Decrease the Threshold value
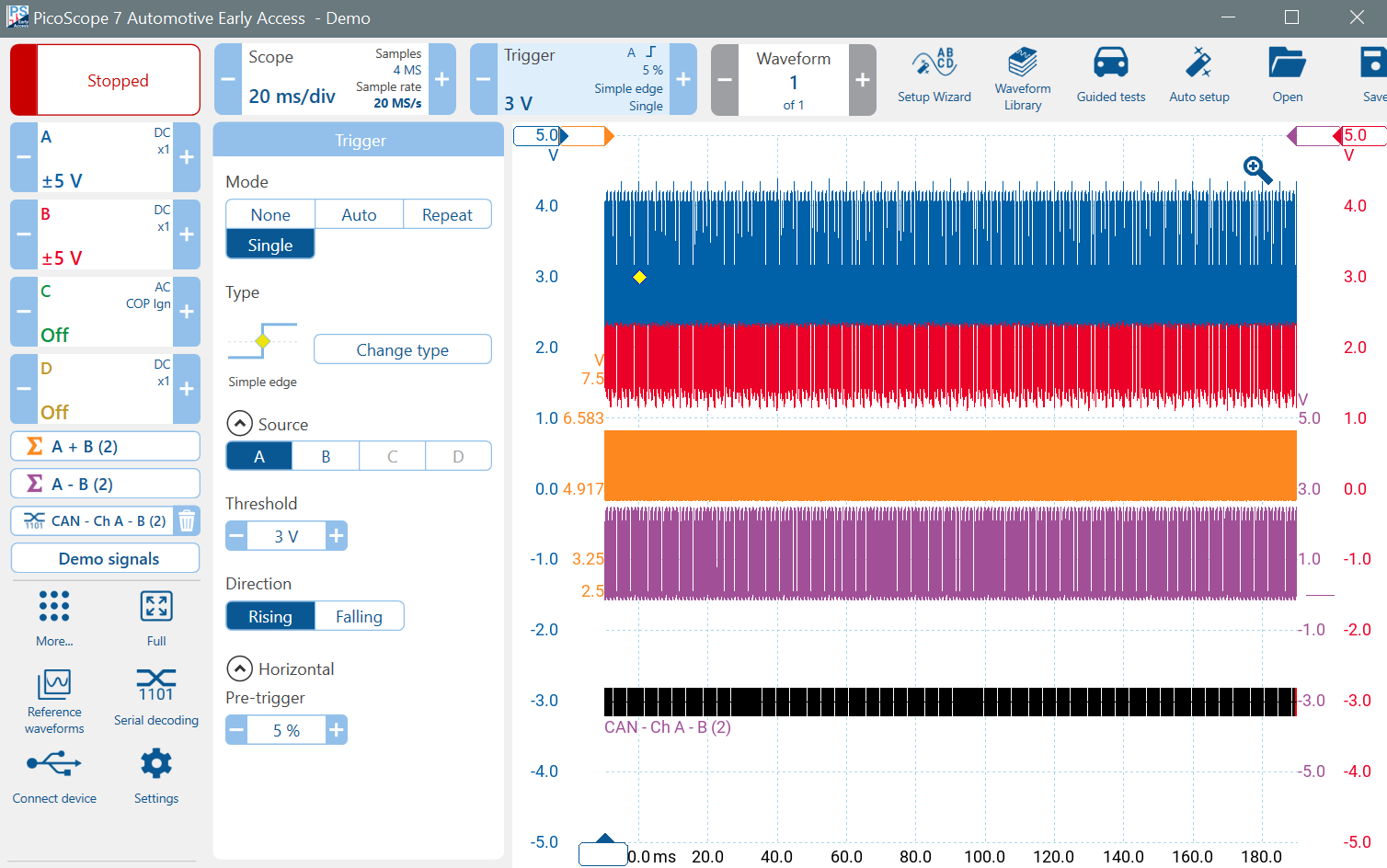The image size is (1387, 868). pos(236,535)
